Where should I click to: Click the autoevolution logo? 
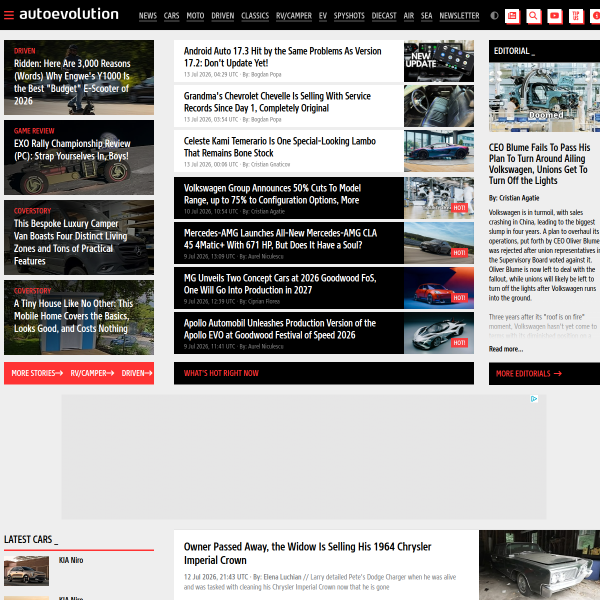point(69,14)
